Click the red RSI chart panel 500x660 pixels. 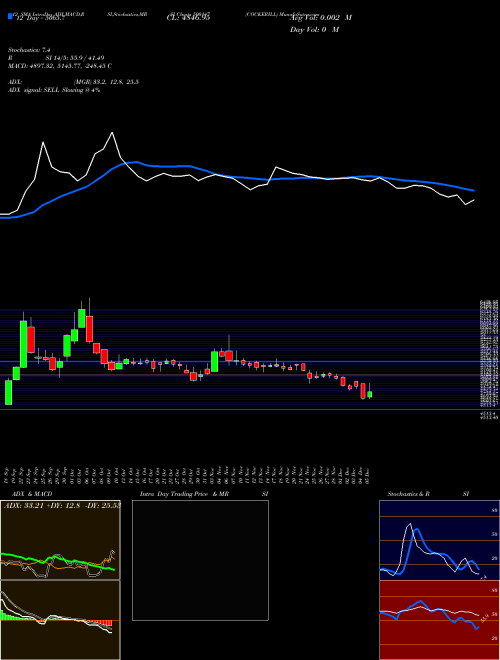pos(439,620)
